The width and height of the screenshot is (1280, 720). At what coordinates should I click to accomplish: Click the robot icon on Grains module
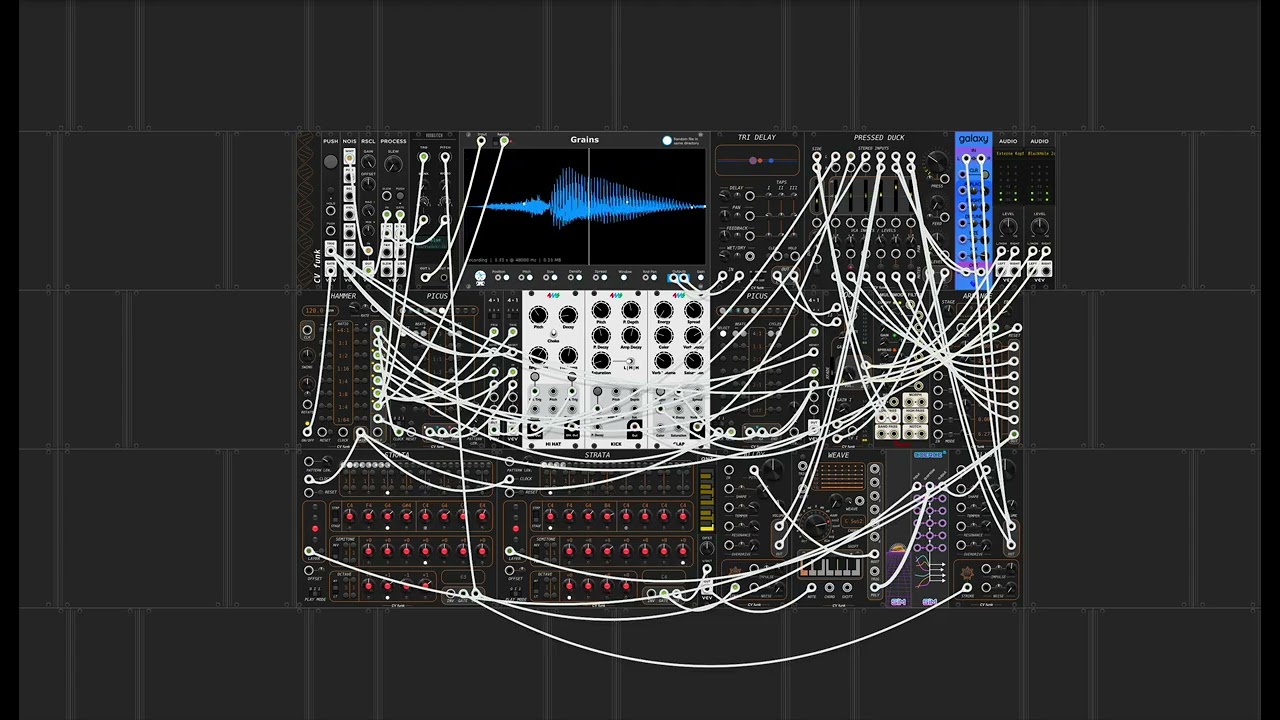(x=480, y=277)
